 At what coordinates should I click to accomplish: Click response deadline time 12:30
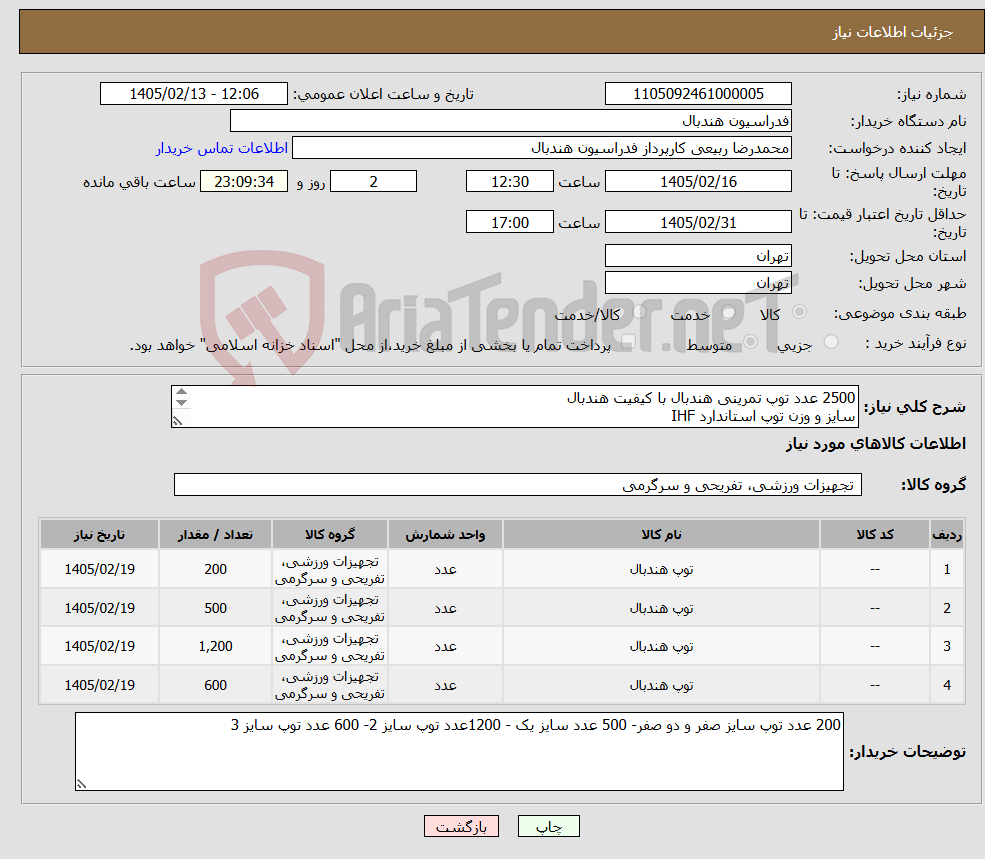(509, 182)
